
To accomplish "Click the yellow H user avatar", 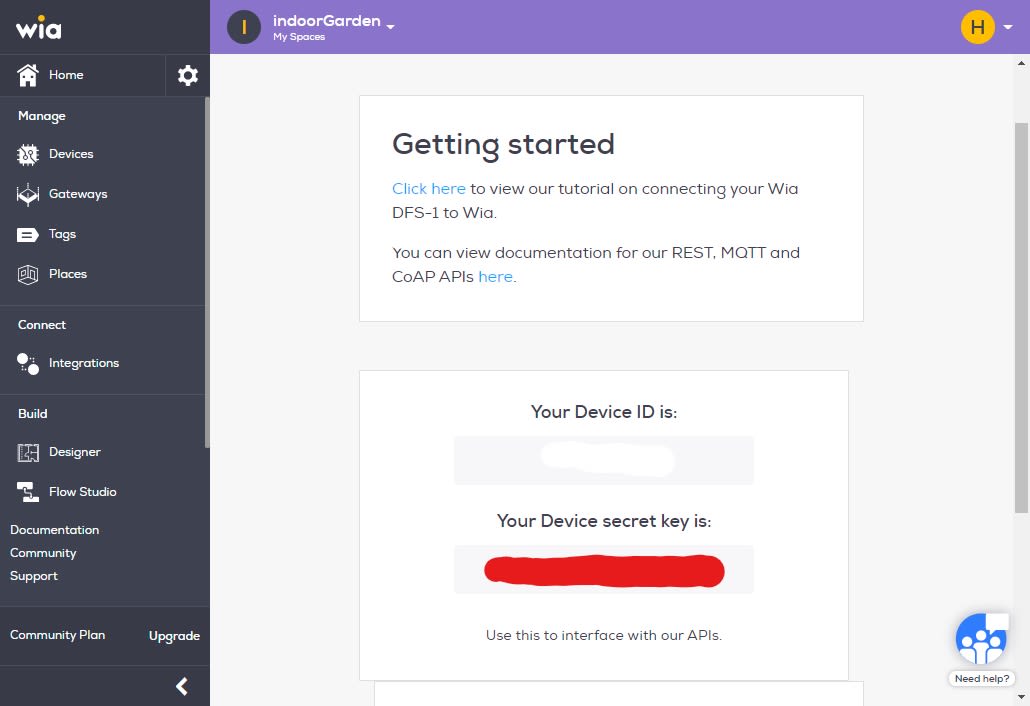I will (x=977, y=27).
